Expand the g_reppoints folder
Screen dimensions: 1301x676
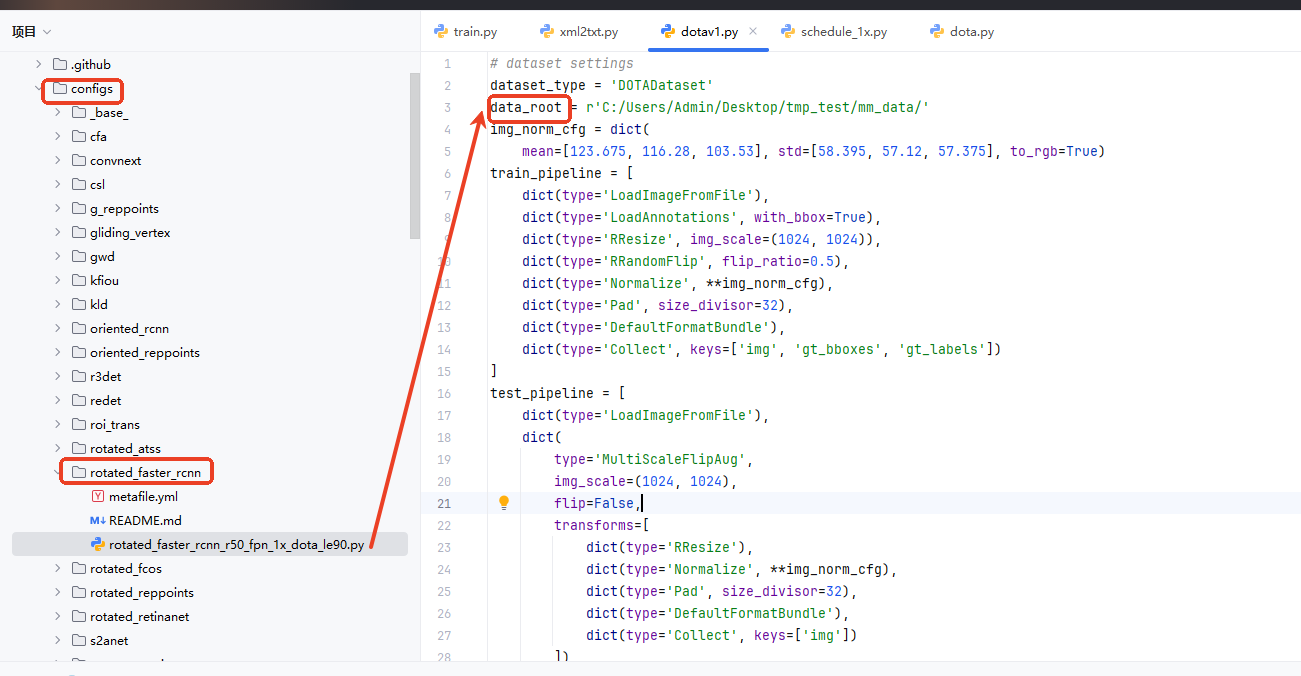point(58,208)
